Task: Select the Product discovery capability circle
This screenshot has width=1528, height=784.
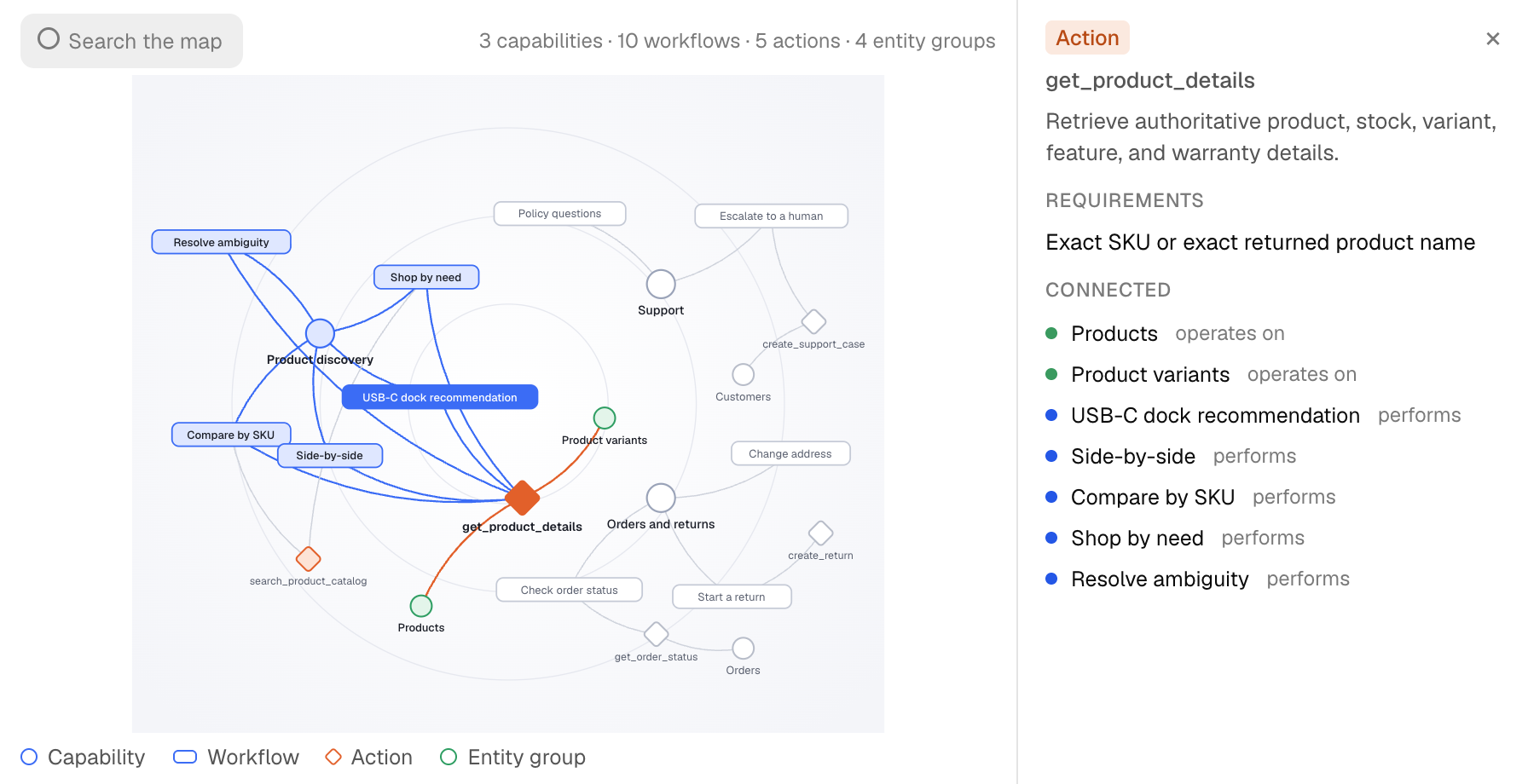Action: point(320,333)
